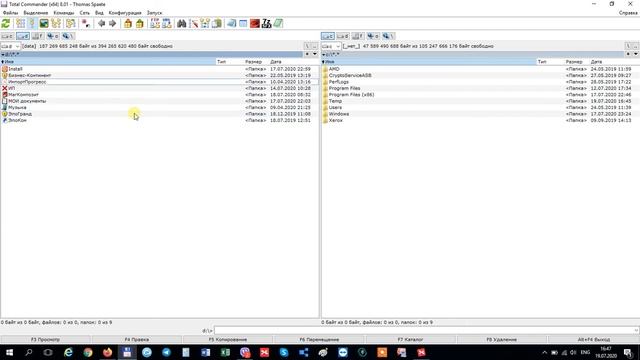Click the thumbnails view landscape icon
The width and height of the screenshot is (640, 360).
[x=44, y=24]
